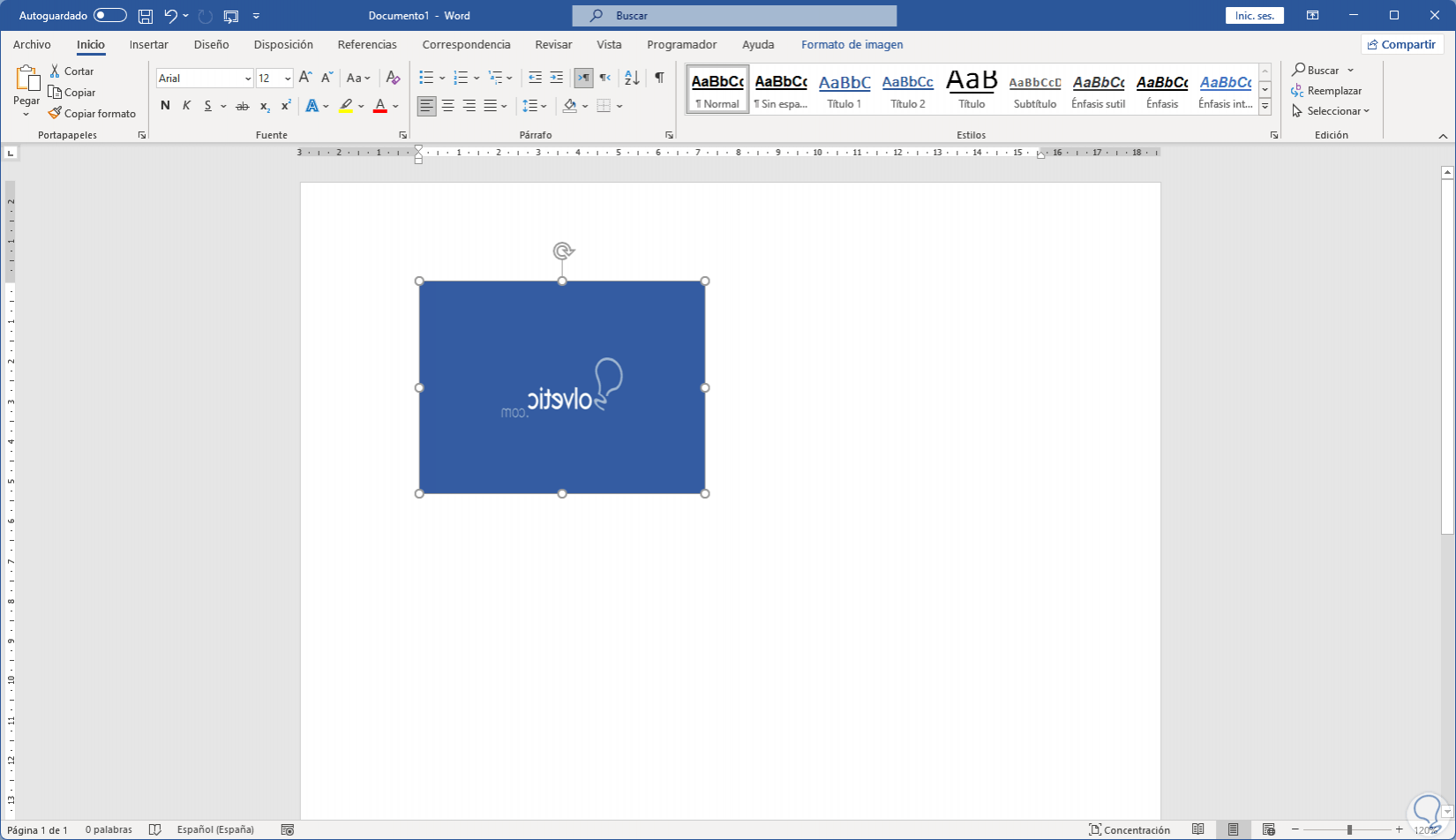Switch to Web Layout view icon
Image resolution: width=1456 pixels, height=840 pixels.
click(x=1269, y=829)
